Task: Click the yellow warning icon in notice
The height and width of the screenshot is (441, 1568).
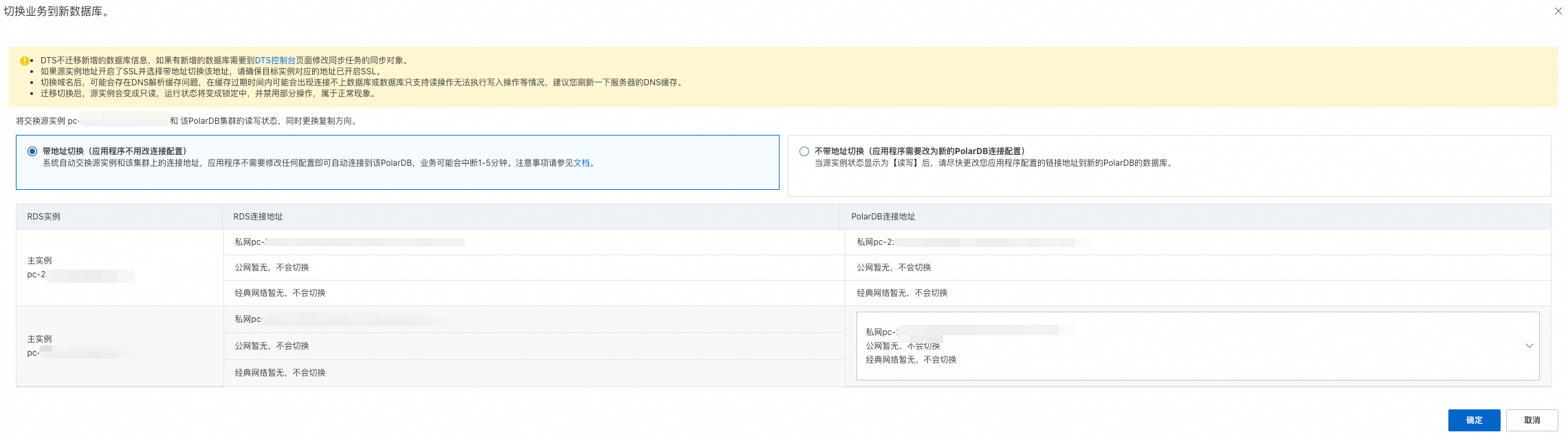Action: click(x=25, y=61)
